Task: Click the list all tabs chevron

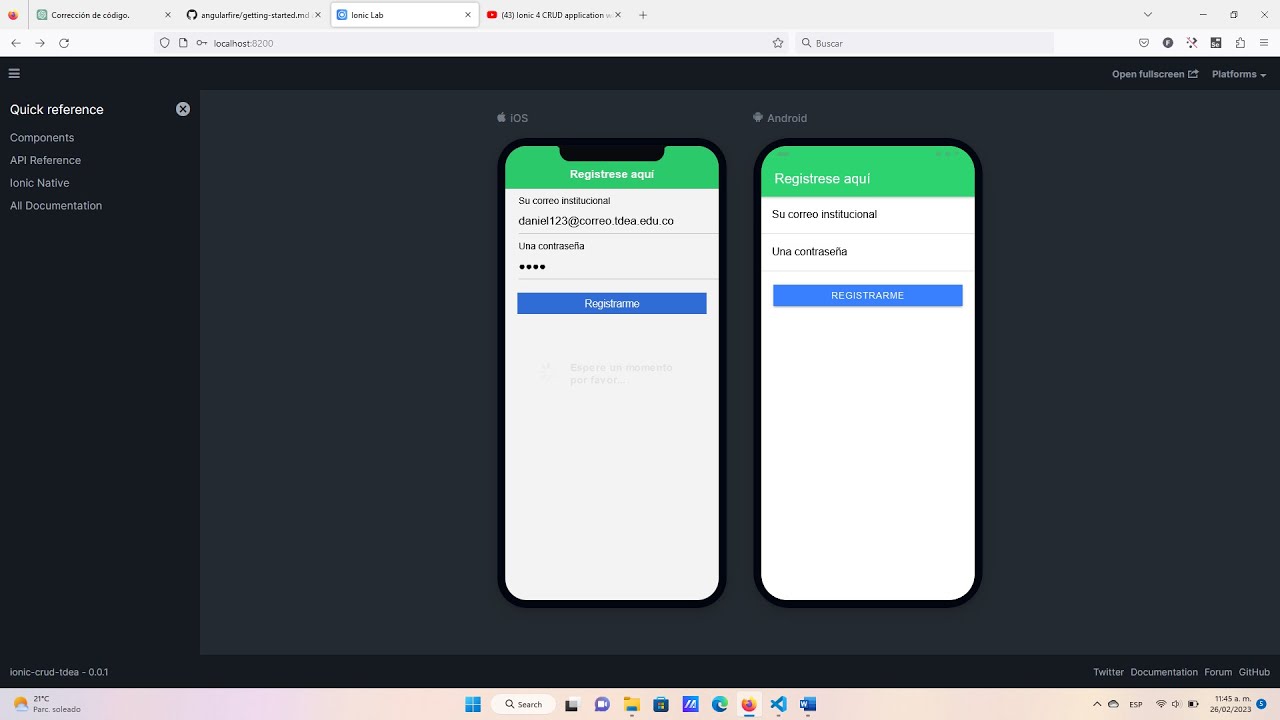Action: (1148, 15)
